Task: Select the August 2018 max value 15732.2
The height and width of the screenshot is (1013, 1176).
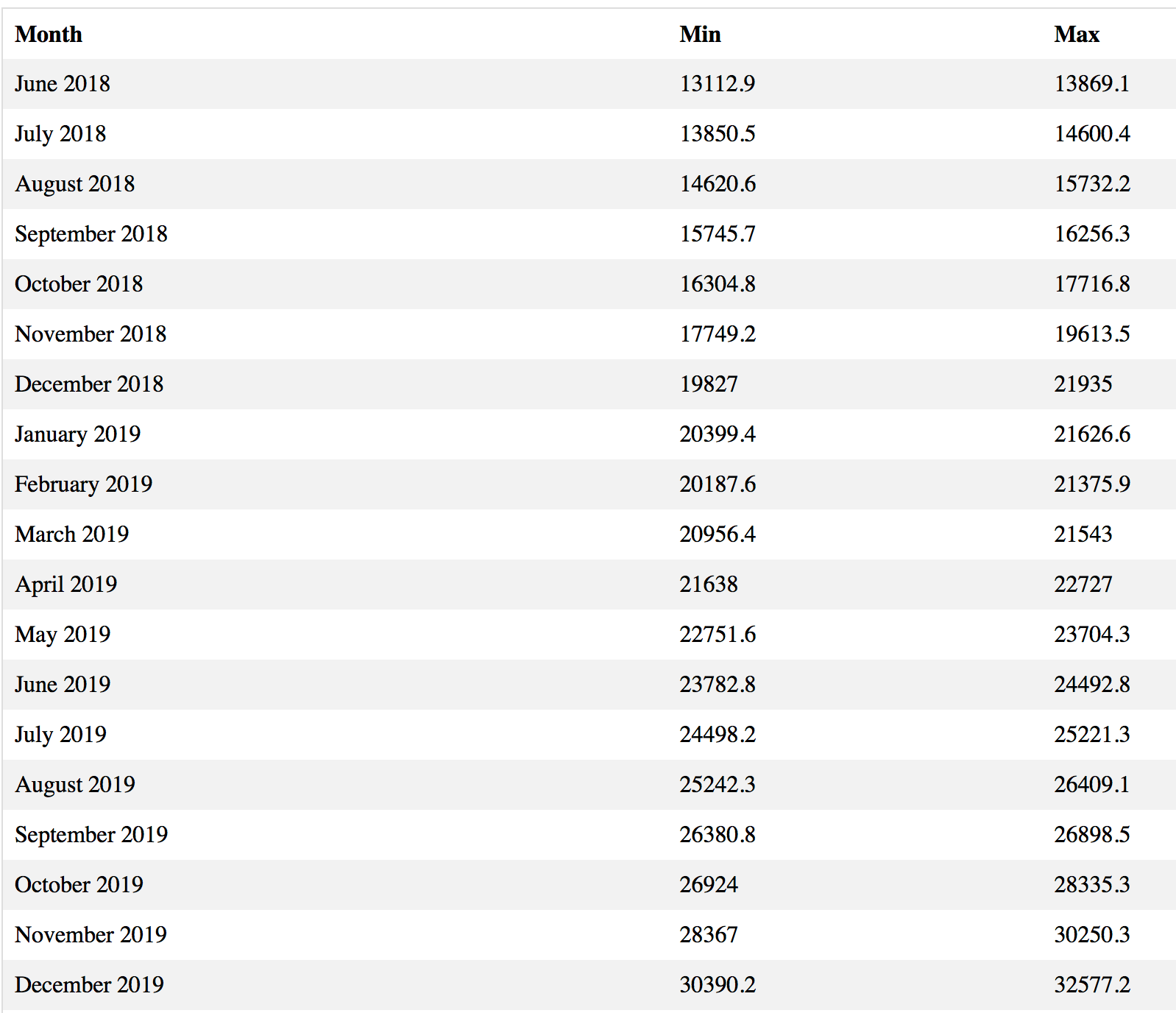Action: pyautogui.click(x=1092, y=184)
